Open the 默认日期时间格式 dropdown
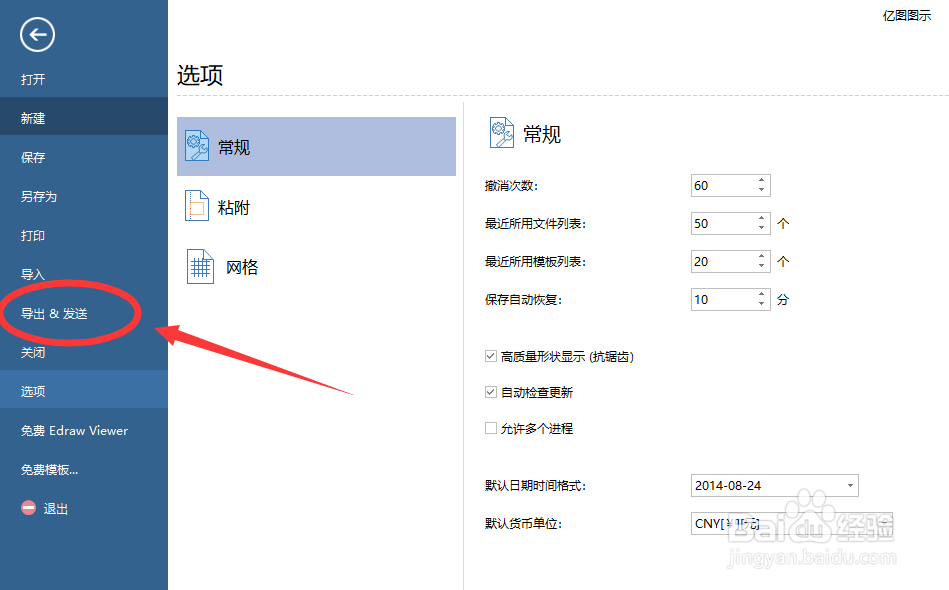This screenshot has width=949, height=590. pyautogui.click(x=849, y=485)
